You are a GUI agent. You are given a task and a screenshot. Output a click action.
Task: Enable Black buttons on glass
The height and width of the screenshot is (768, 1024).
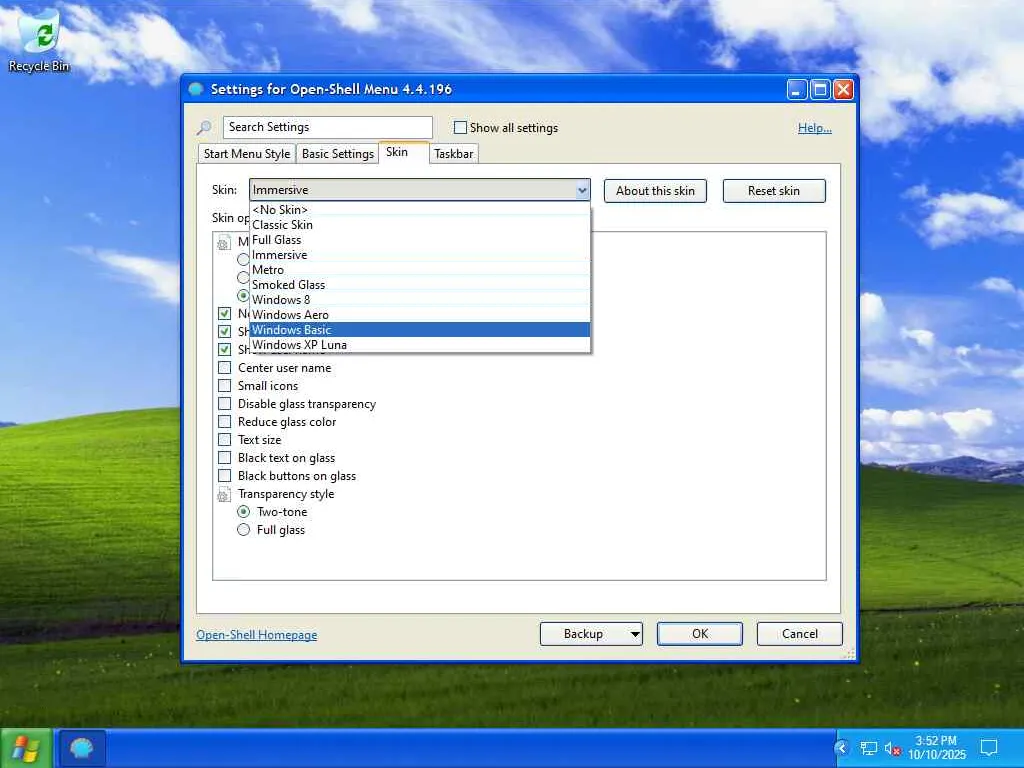[x=225, y=475]
